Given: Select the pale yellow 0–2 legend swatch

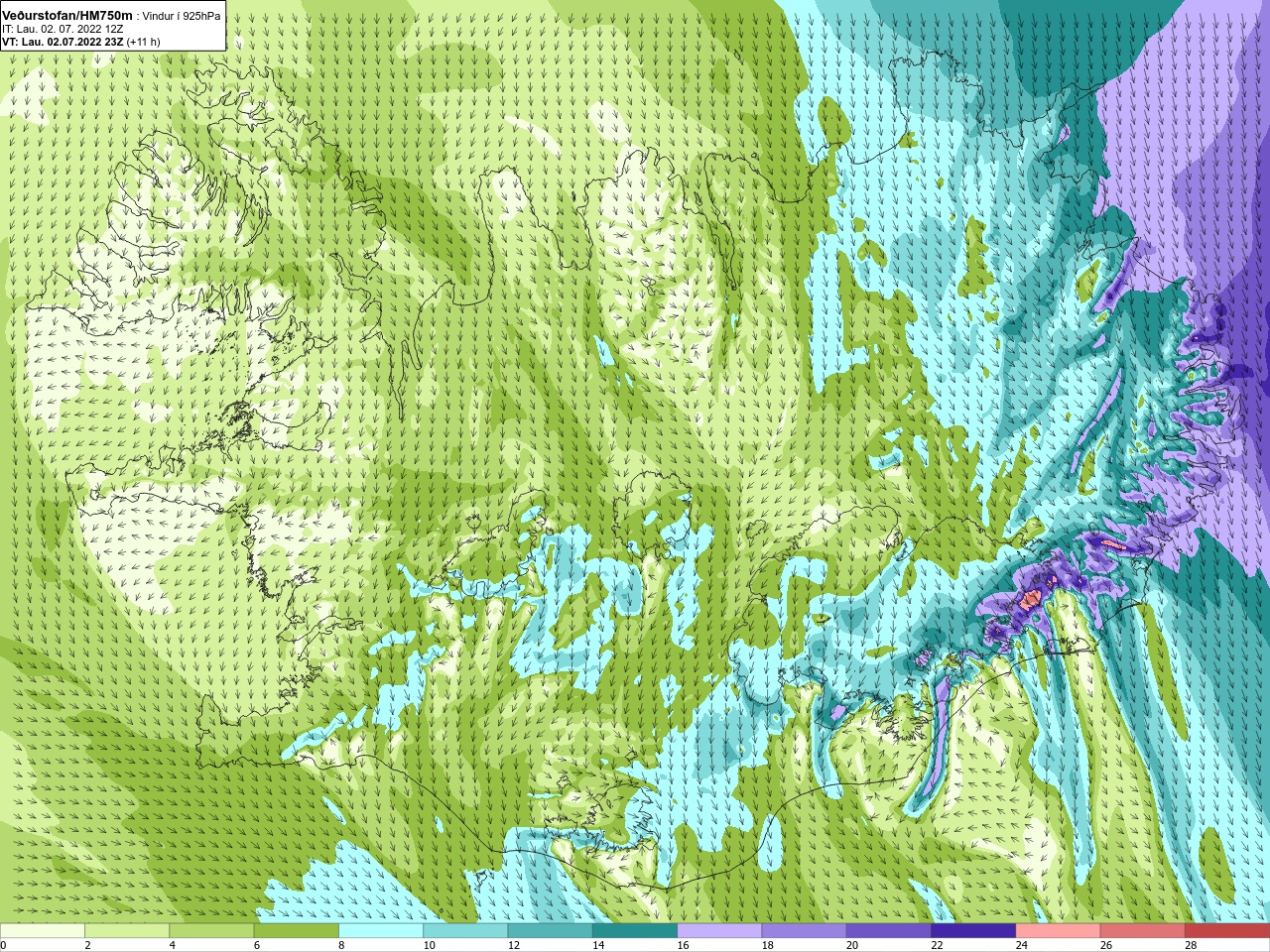Looking at the screenshot, I should click(43, 931).
